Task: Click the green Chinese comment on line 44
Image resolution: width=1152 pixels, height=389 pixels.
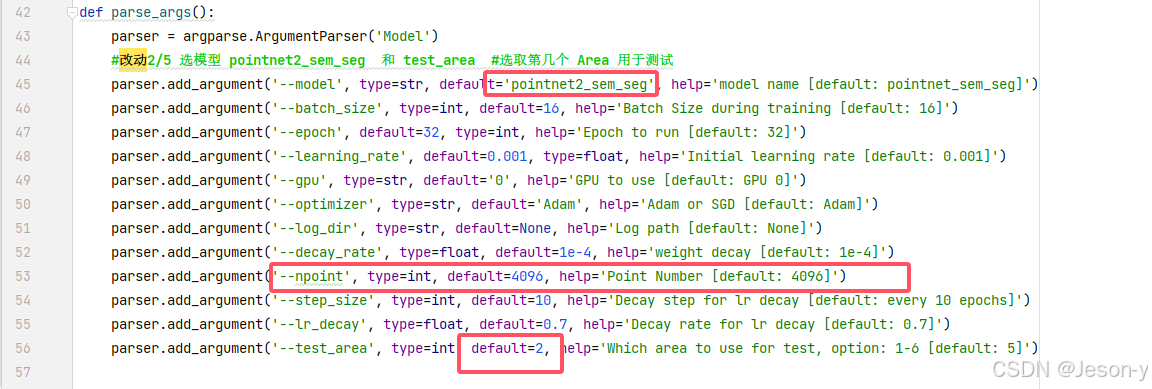Action: click(392, 60)
